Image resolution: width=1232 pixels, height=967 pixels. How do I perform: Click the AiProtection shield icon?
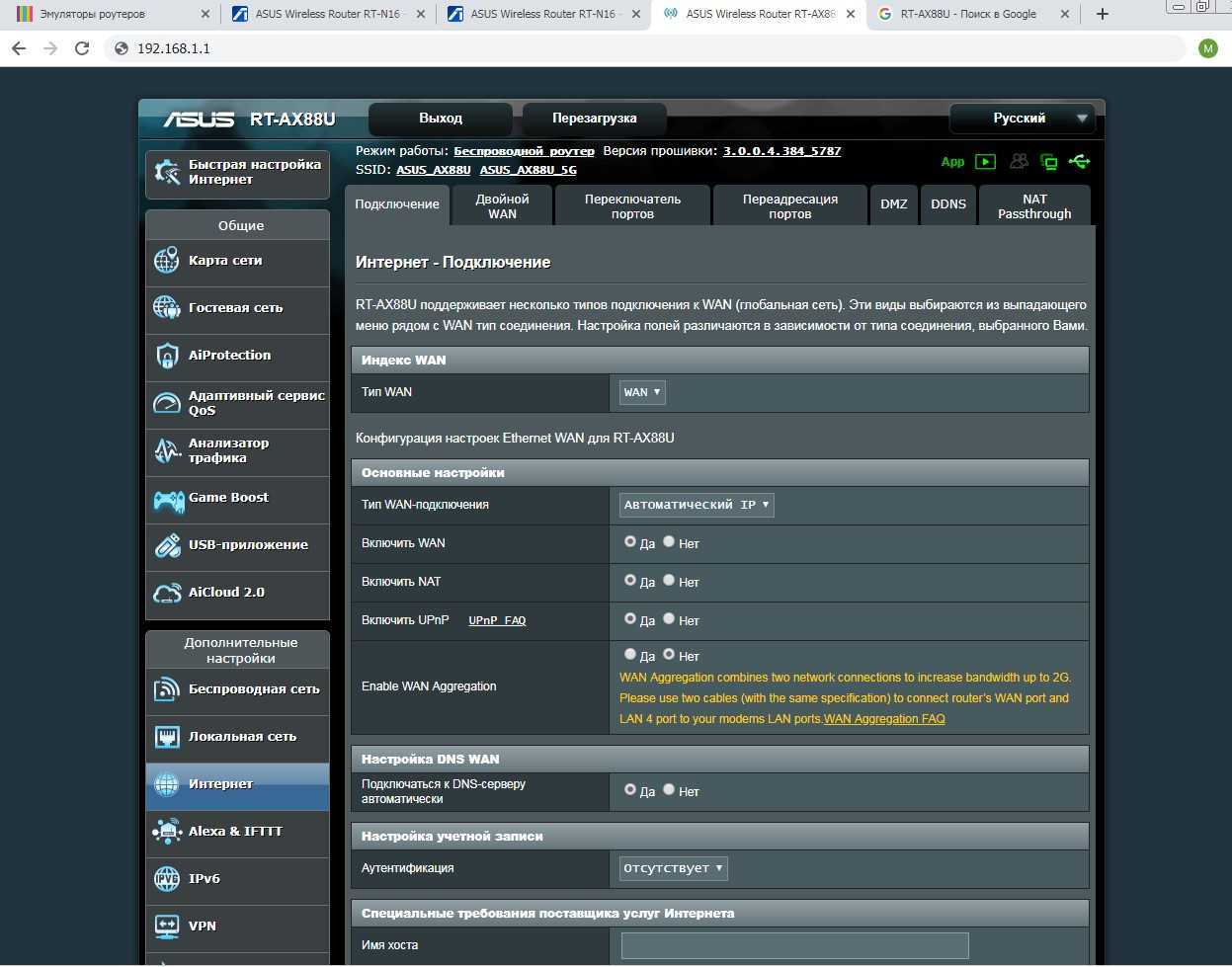(166, 356)
